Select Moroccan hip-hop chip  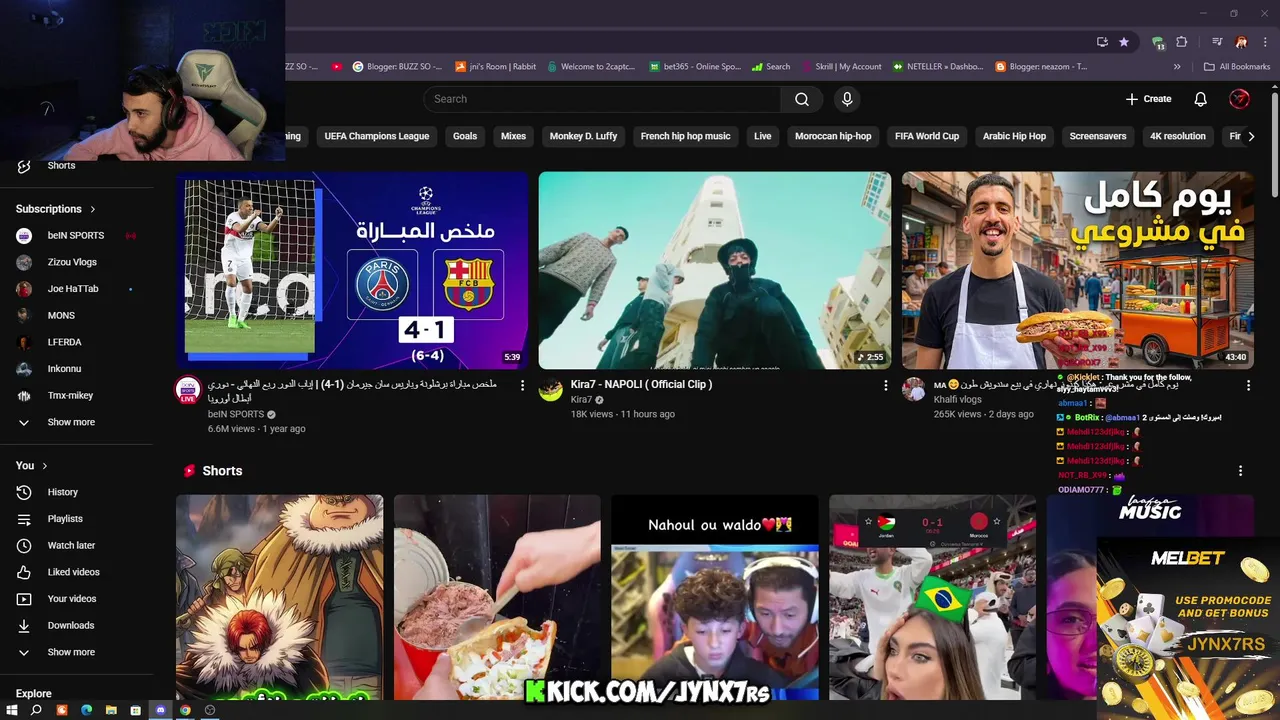pos(833,136)
